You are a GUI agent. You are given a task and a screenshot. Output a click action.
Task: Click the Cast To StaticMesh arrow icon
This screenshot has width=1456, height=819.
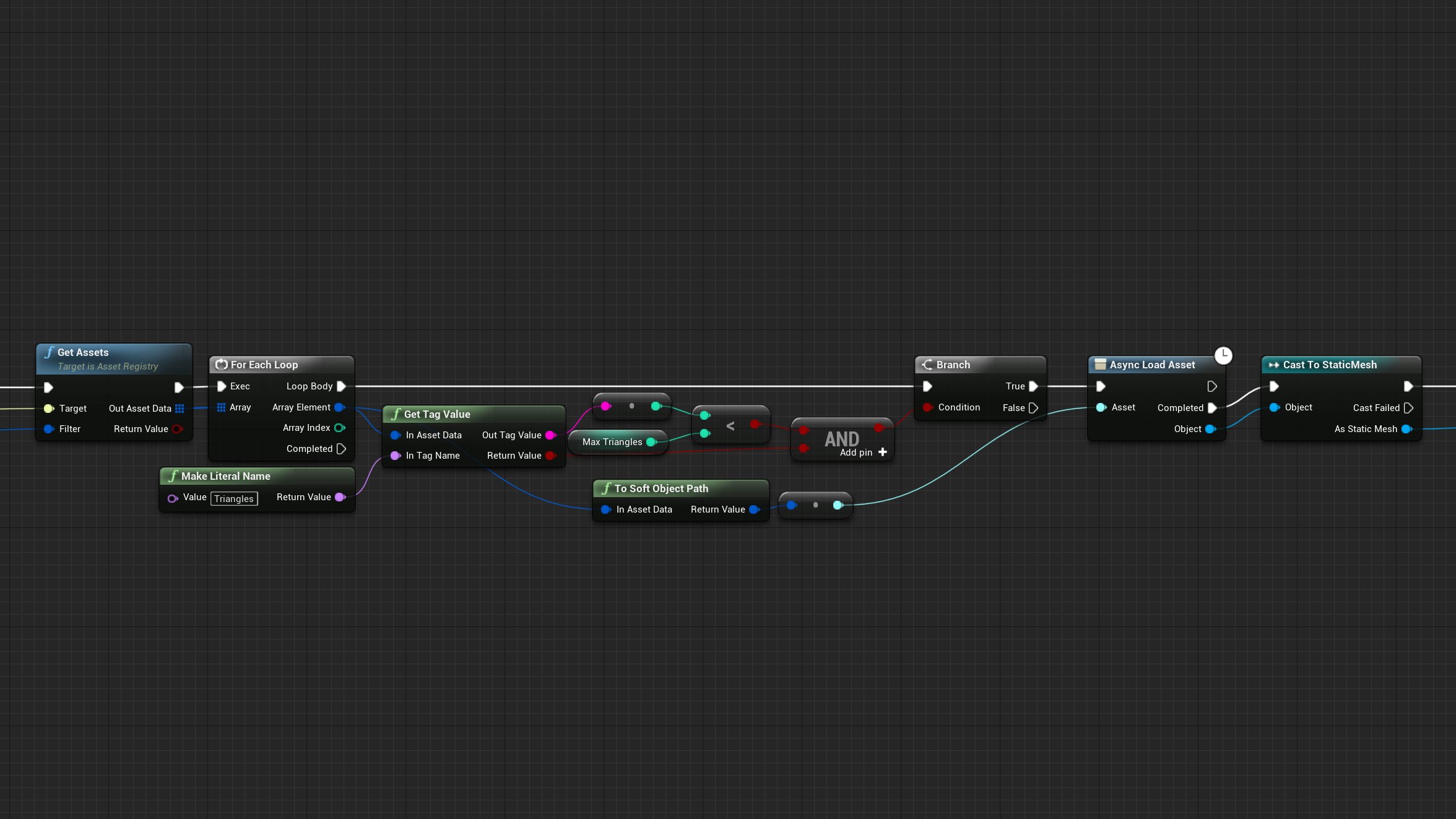1273,365
